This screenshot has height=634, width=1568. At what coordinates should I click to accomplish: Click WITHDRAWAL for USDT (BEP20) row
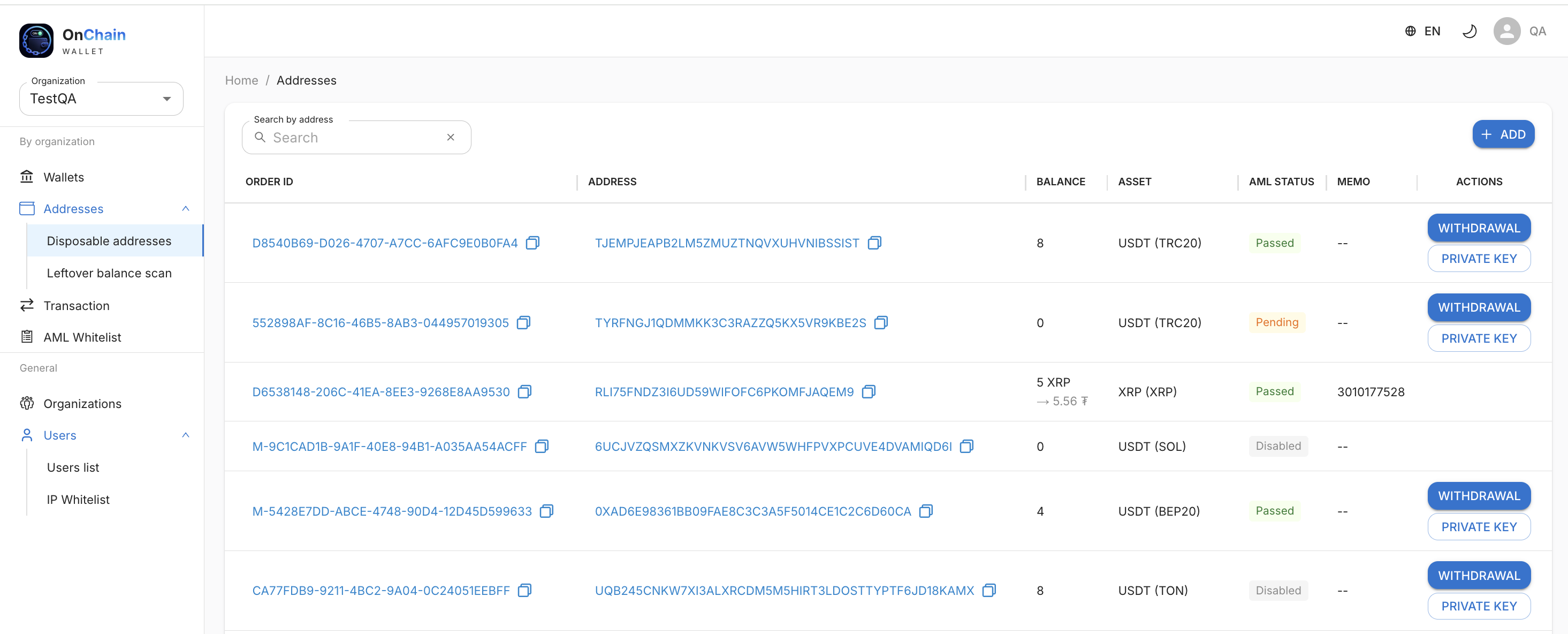pos(1479,496)
